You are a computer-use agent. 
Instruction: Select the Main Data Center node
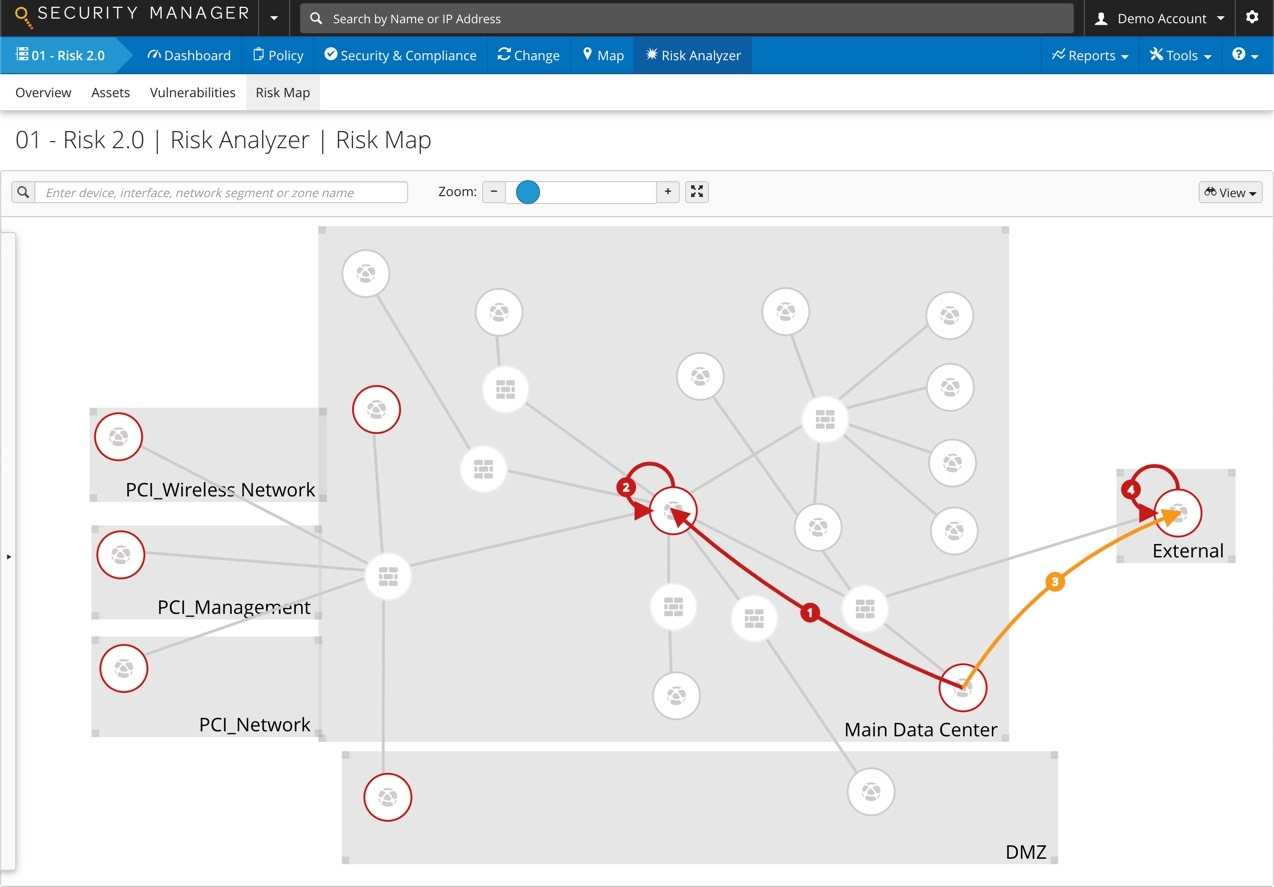[962, 687]
